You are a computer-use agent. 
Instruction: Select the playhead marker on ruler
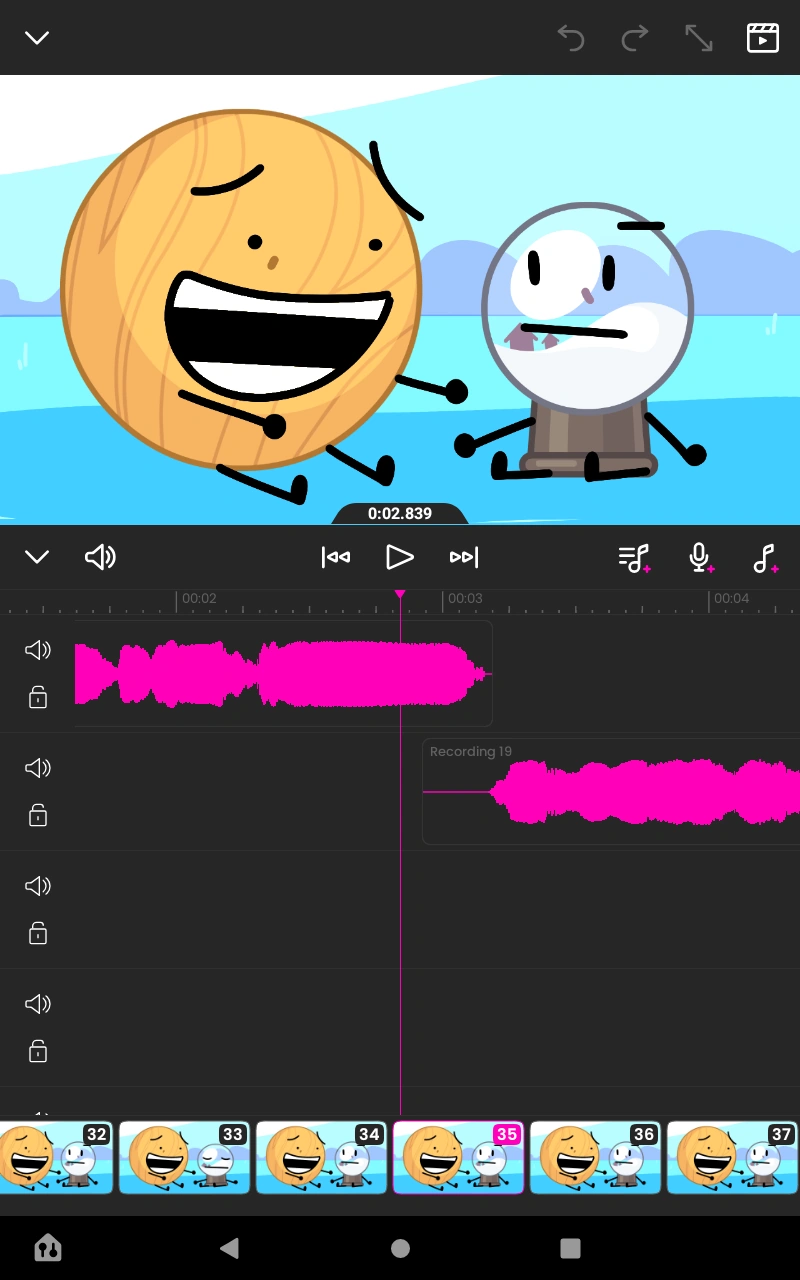point(400,594)
